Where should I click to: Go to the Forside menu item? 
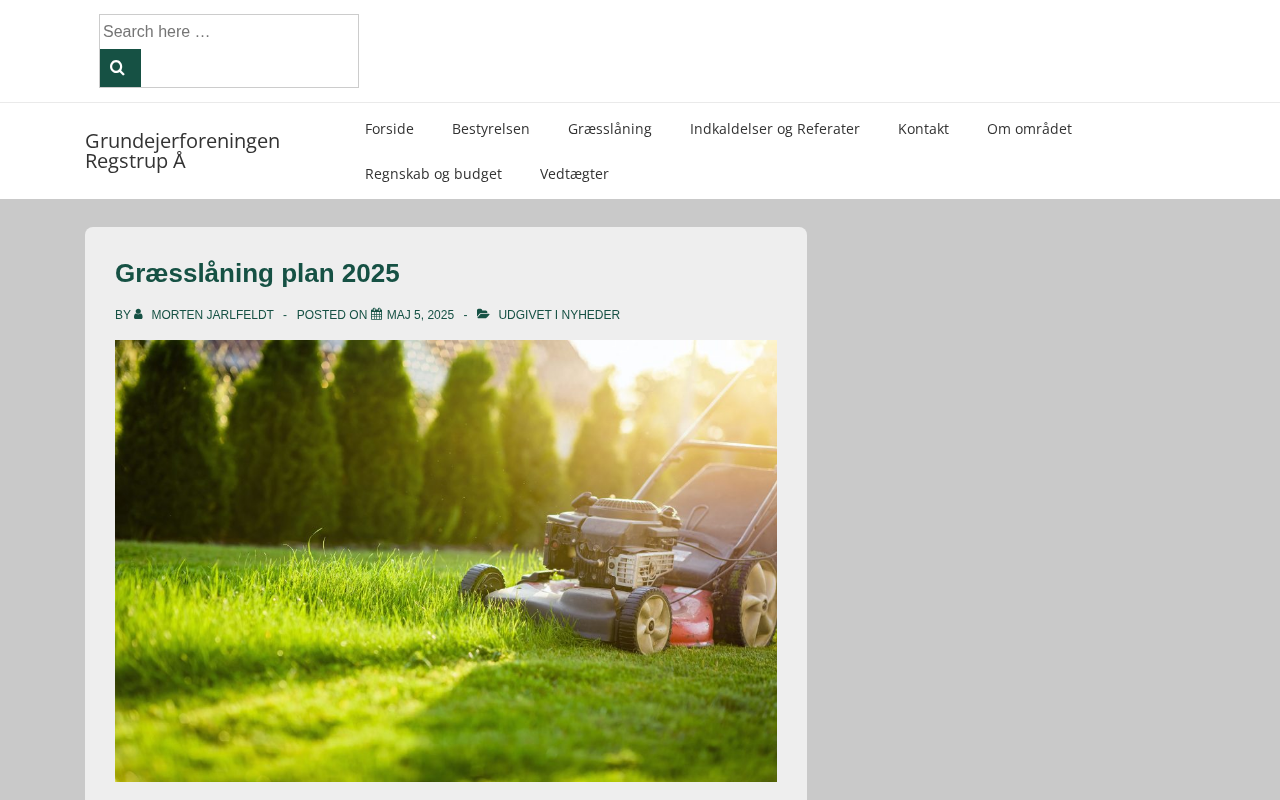tap(389, 129)
